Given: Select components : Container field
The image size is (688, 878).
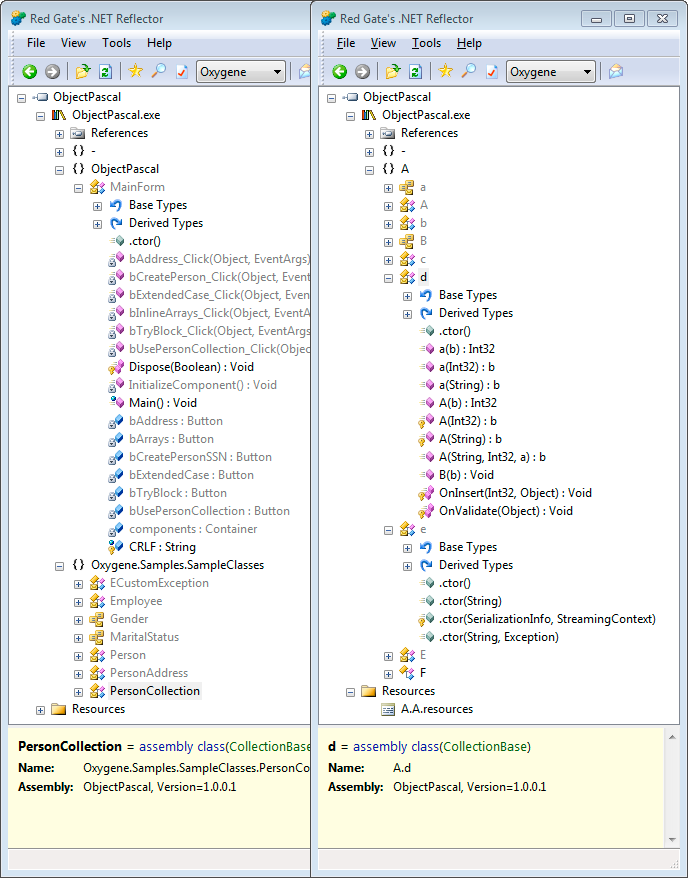Looking at the screenshot, I should tap(193, 529).
